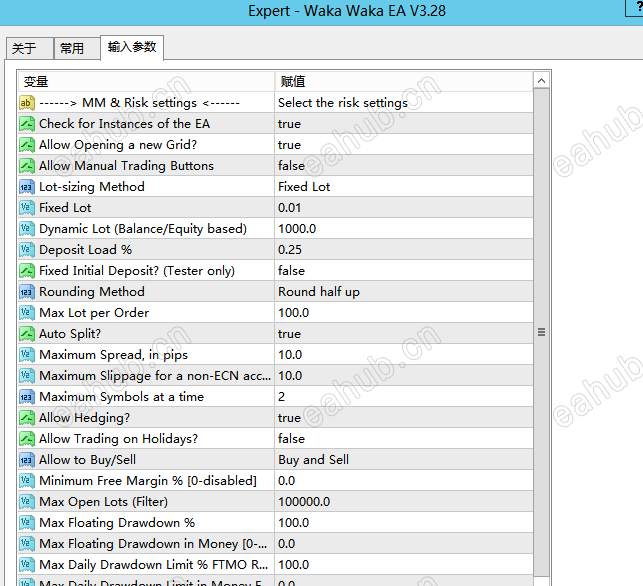Click the vertical scrollbar thumb grip
The width and height of the screenshot is (643, 586).
coord(541,332)
